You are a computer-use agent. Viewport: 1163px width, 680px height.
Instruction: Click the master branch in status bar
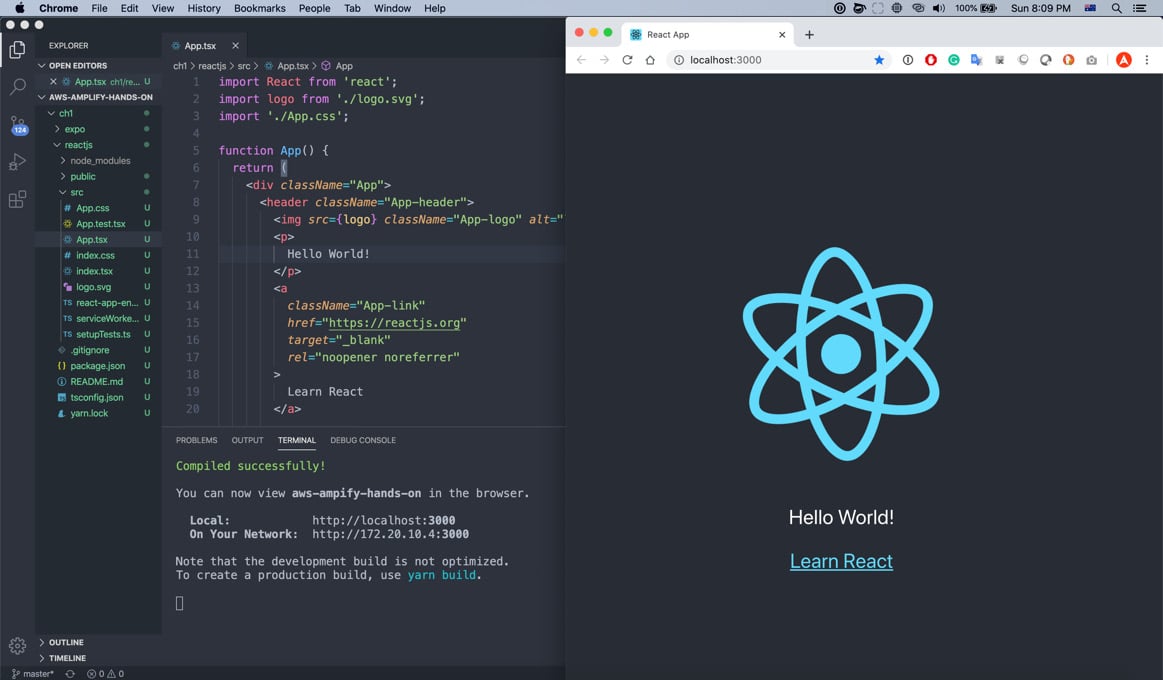click(33, 674)
